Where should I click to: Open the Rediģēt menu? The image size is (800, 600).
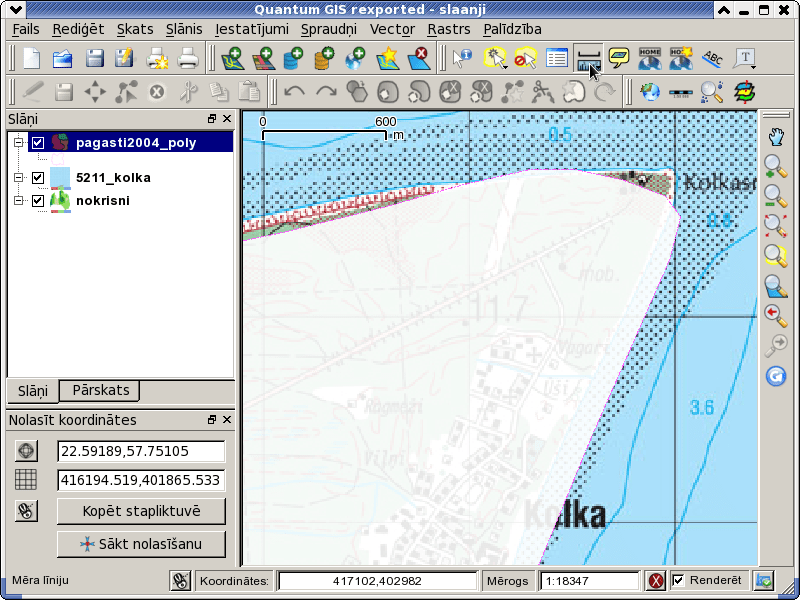[78, 29]
